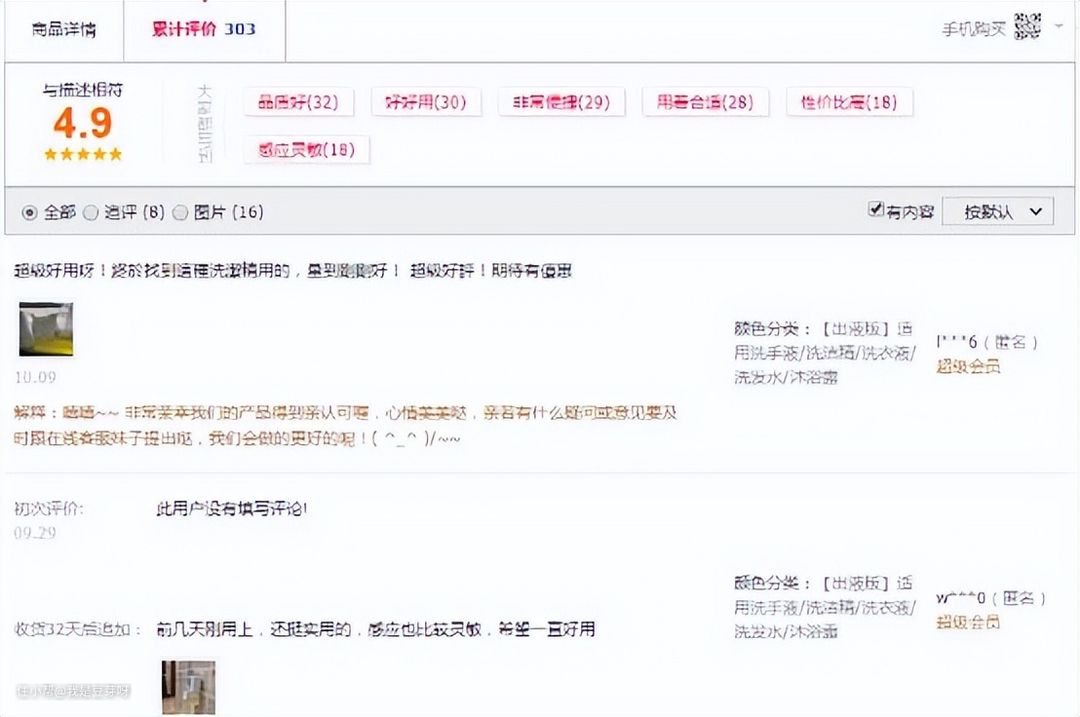Click the five-star rating under 4.9

pyautogui.click(x=83, y=154)
